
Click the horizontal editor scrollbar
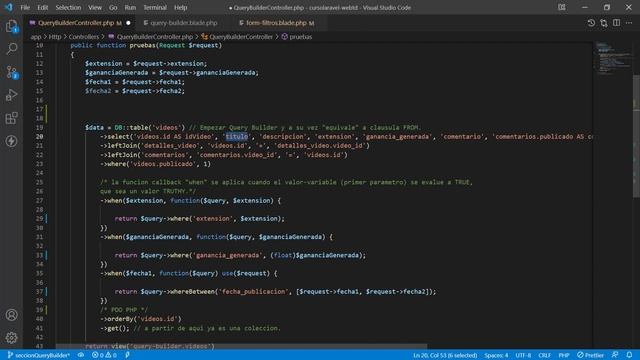[242, 346]
